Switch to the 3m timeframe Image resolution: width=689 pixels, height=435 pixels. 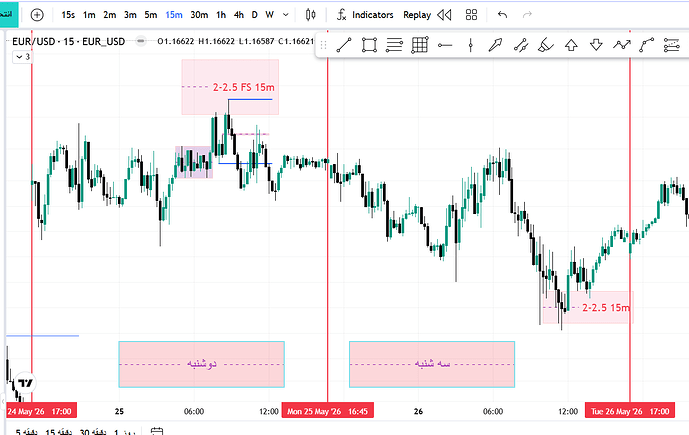click(x=130, y=15)
